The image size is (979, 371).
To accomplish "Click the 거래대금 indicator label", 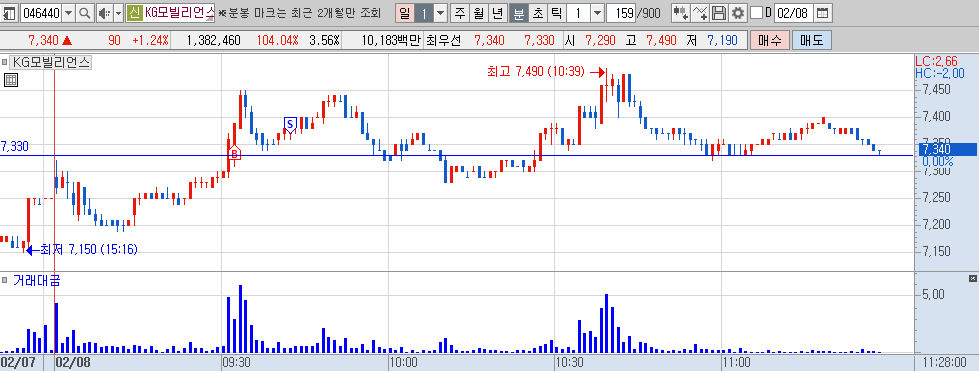I will (x=37, y=280).
